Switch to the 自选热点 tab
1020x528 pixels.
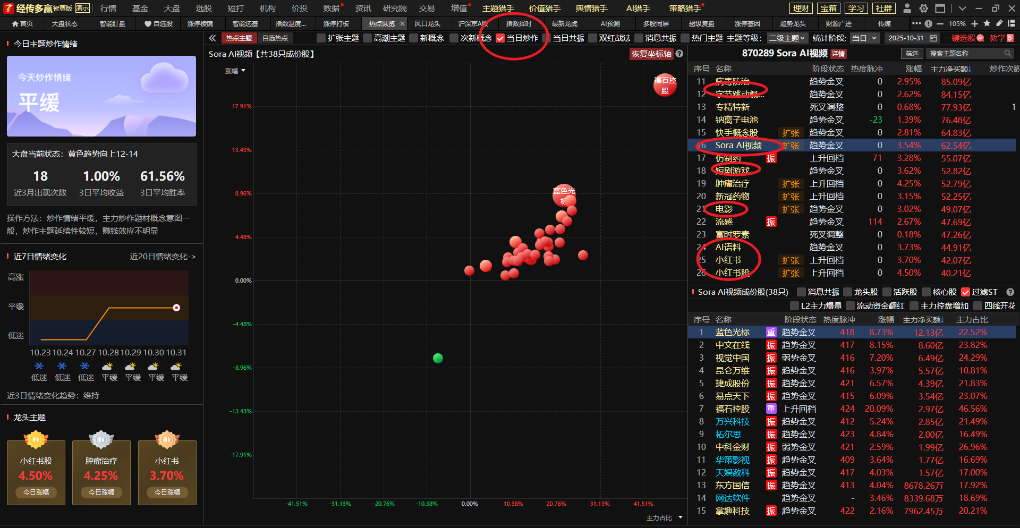click(275, 38)
